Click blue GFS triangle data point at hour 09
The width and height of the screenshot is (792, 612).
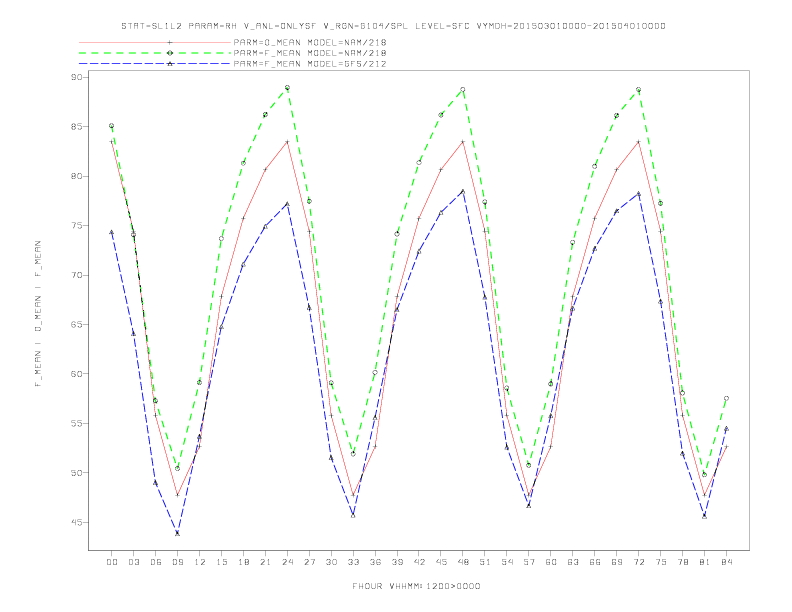pos(177,533)
